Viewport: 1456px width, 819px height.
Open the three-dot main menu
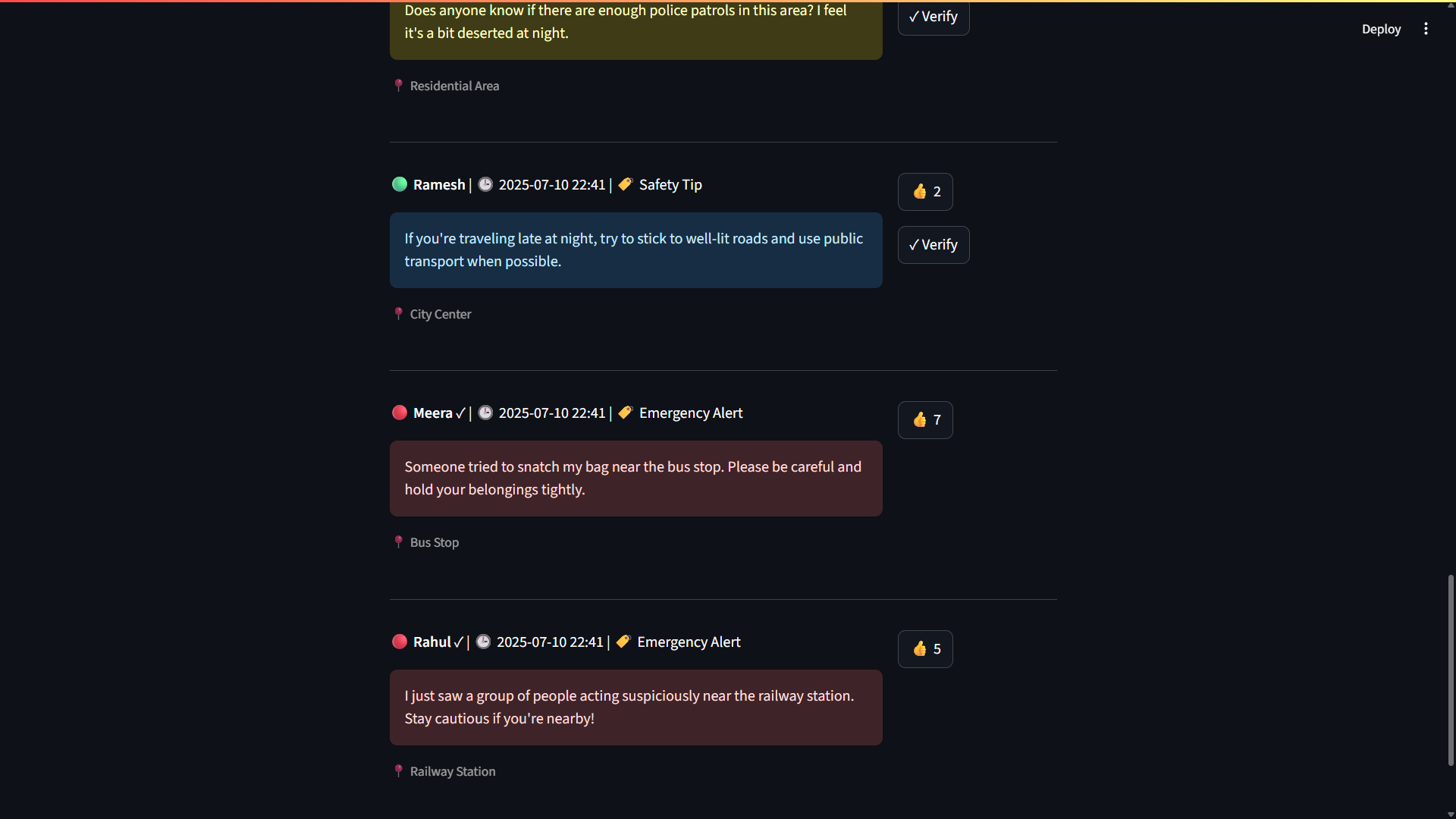point(1426,29)
